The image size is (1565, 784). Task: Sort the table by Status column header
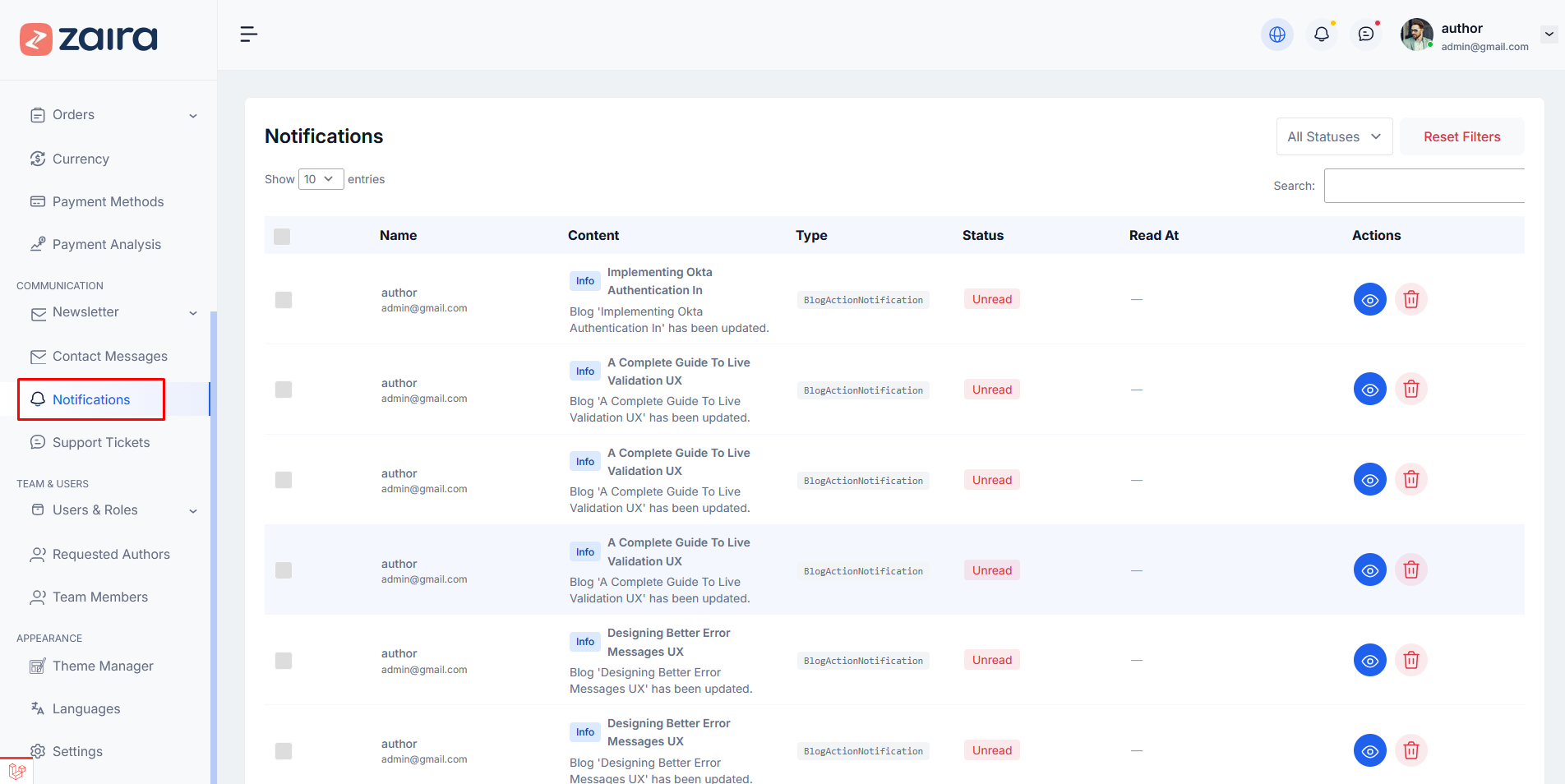coord(982,236)
